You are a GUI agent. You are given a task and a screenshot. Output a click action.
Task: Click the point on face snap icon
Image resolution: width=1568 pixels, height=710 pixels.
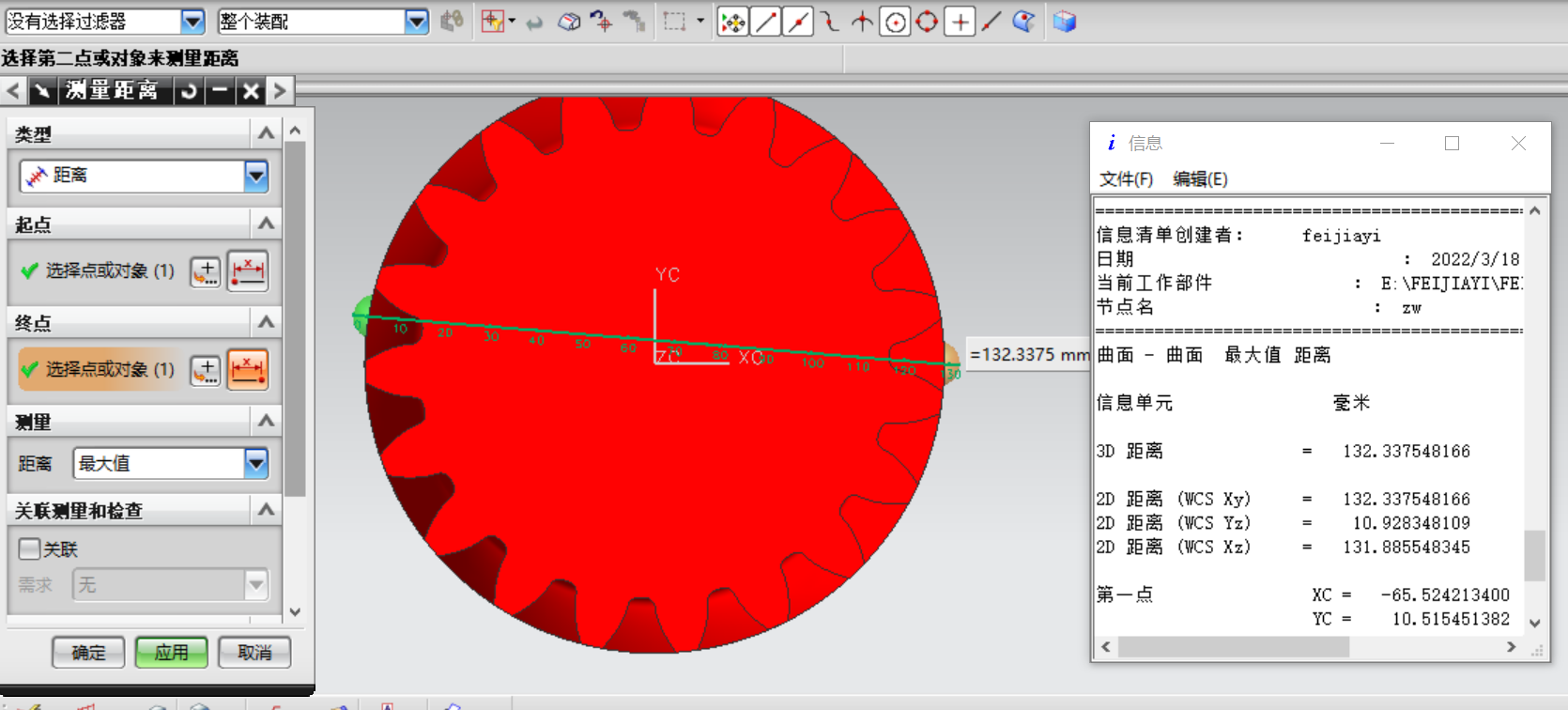click(1024, 22)
